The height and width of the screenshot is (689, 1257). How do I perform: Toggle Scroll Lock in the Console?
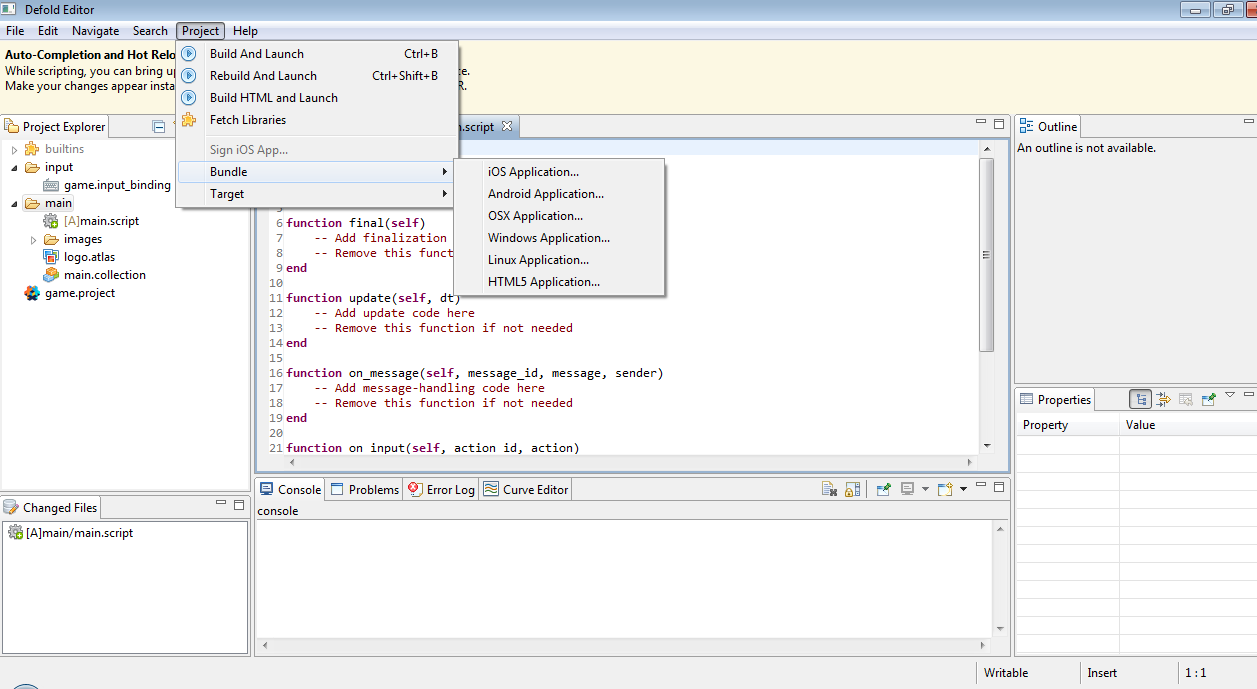(852, 489)
